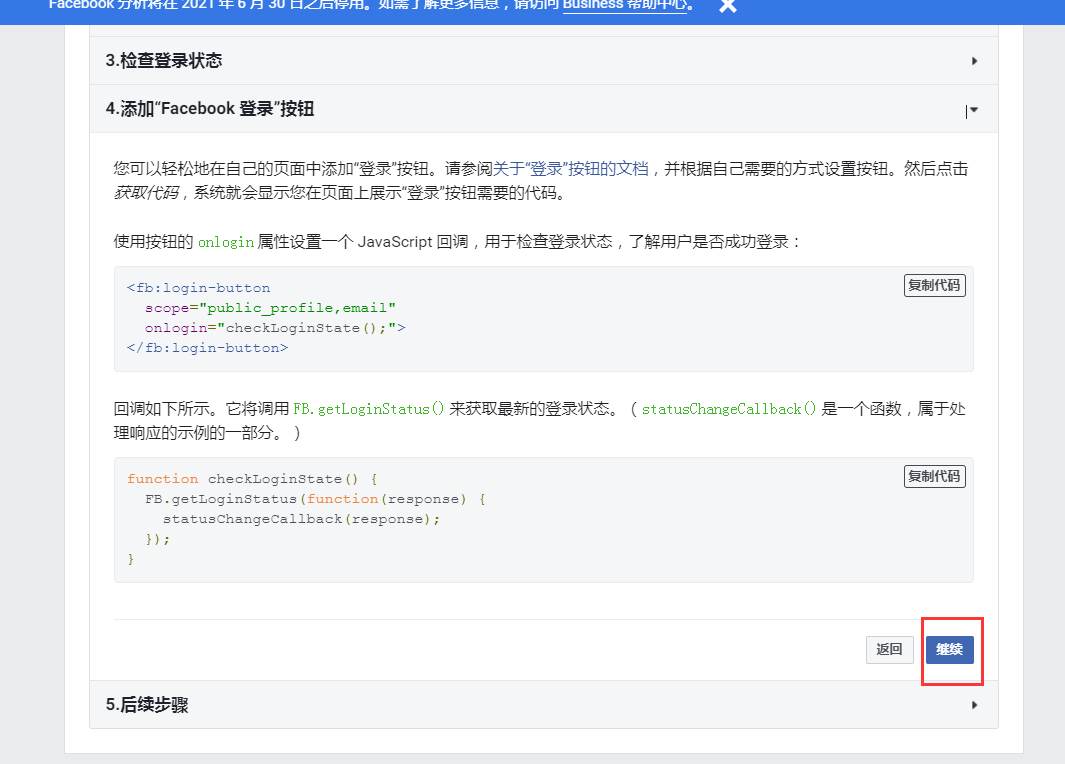Copy the checkLoginState function code

click(935, 476)
